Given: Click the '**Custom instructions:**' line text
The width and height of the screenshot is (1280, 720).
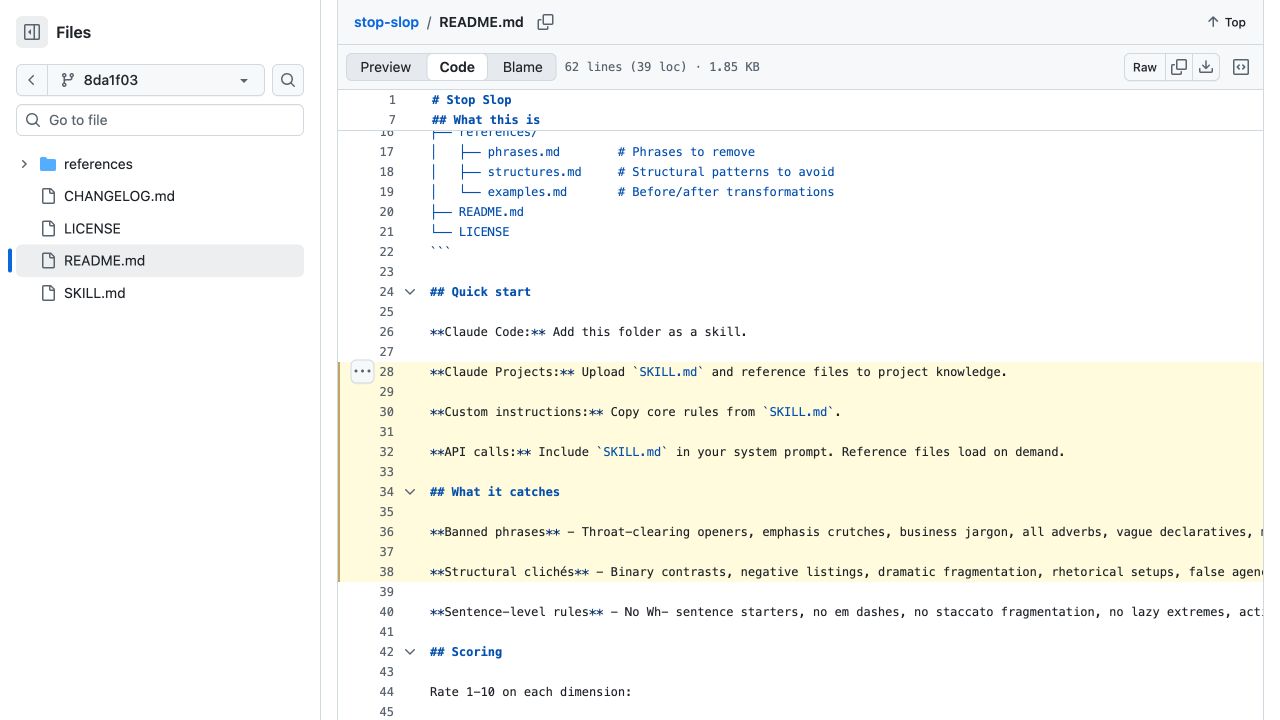Looking at the screenshot, I should click(637, 412).
